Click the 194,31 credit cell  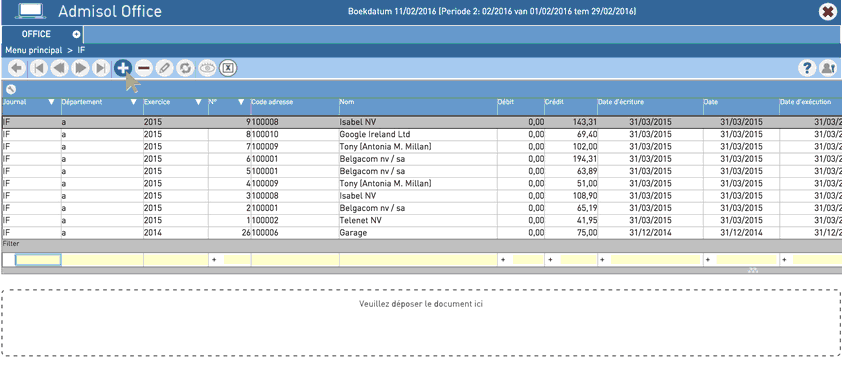tap(571, 159)
